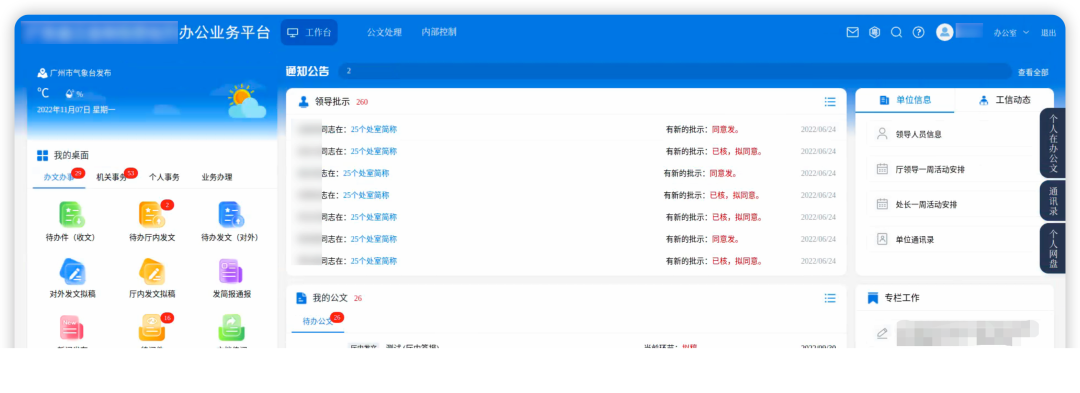1080x393 pixels.
Task: Open the 通讯录 side tab
Action: coord(1053,200)
